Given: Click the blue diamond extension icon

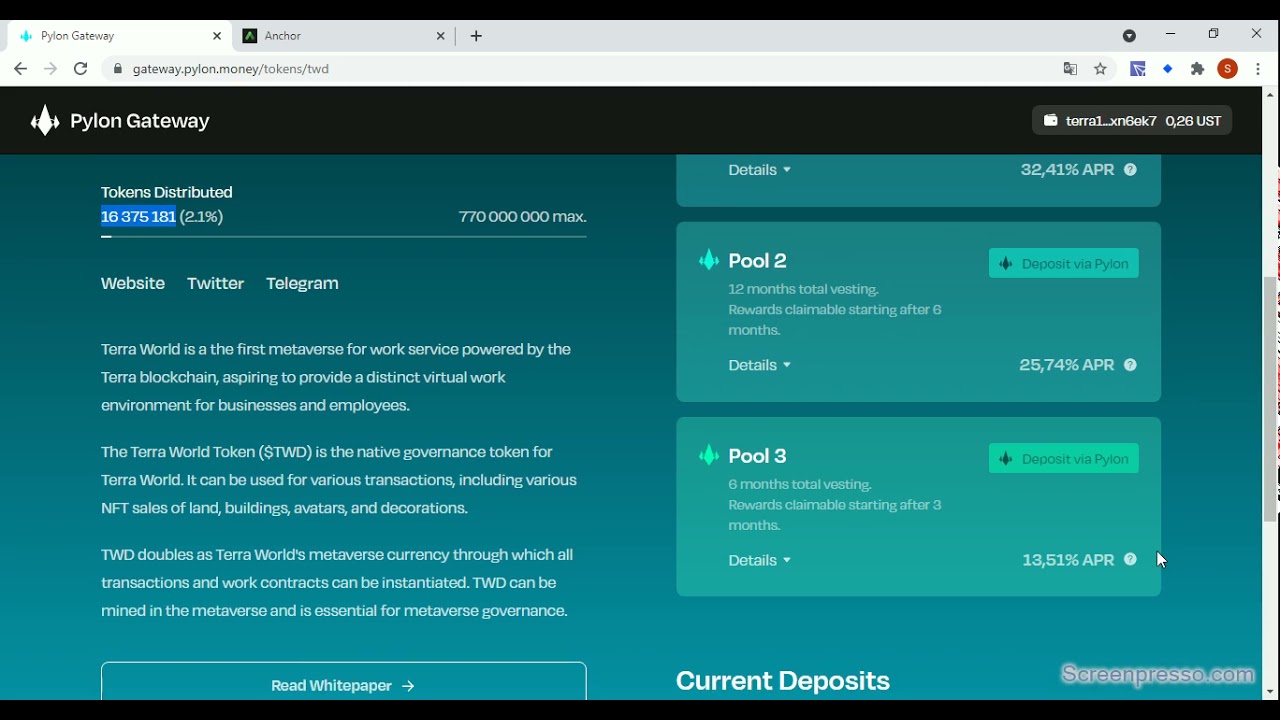Looking at the screenshot, I should (1167, 69).
